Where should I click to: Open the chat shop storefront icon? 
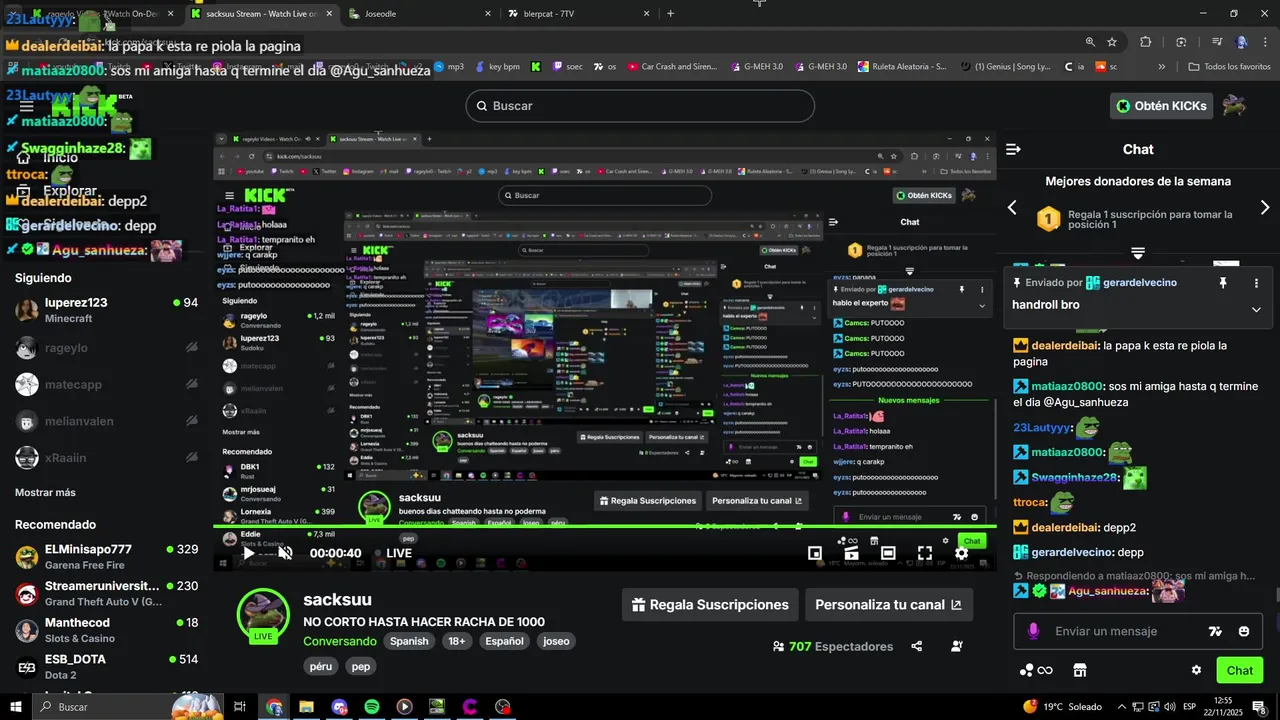click(1079, 670)
